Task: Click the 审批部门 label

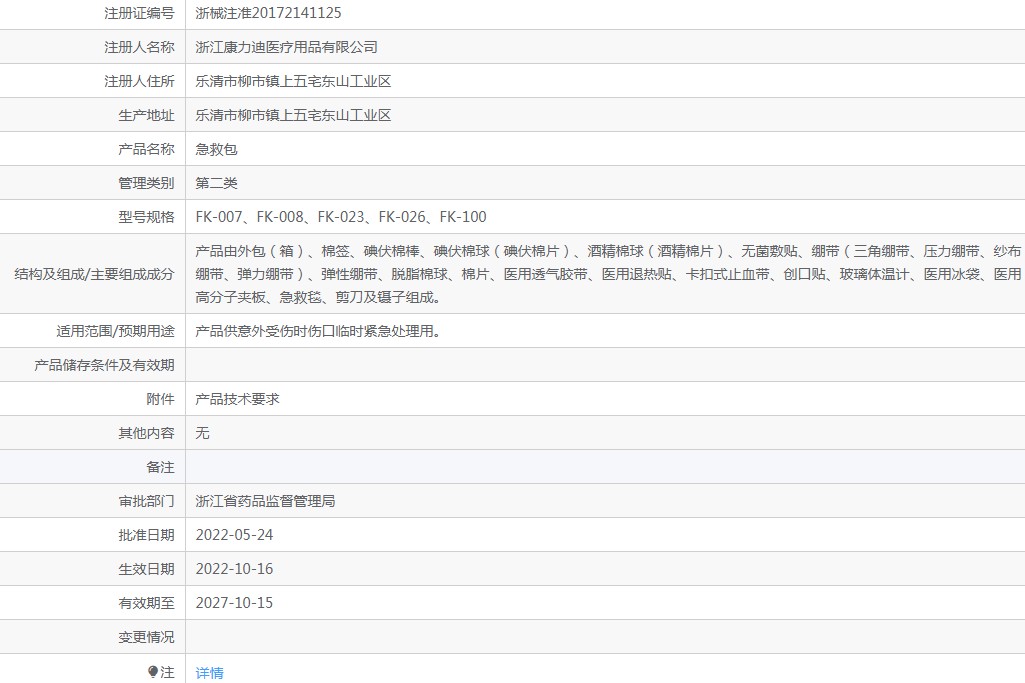Action: 146,501
